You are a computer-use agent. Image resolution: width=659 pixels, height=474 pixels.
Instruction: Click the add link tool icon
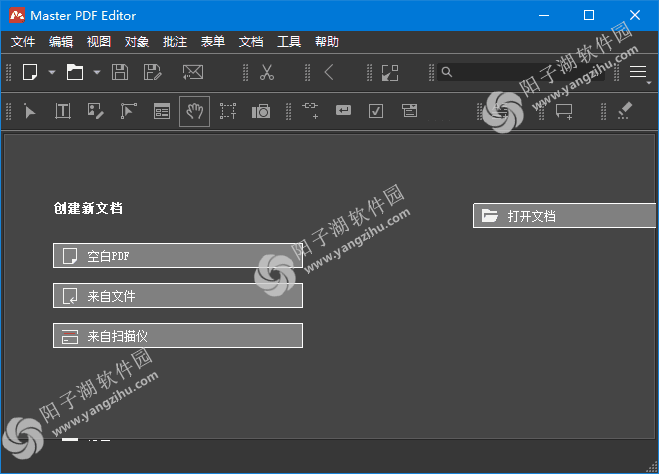click(310, 110)
